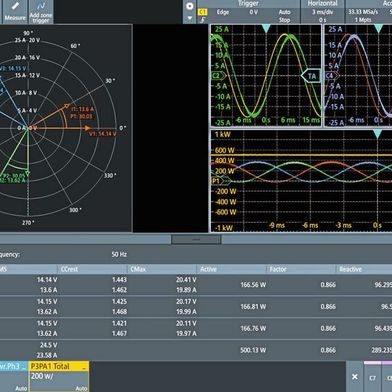
Task: Click trigger position triangle above first waveform
Action: tap(266, 28)
